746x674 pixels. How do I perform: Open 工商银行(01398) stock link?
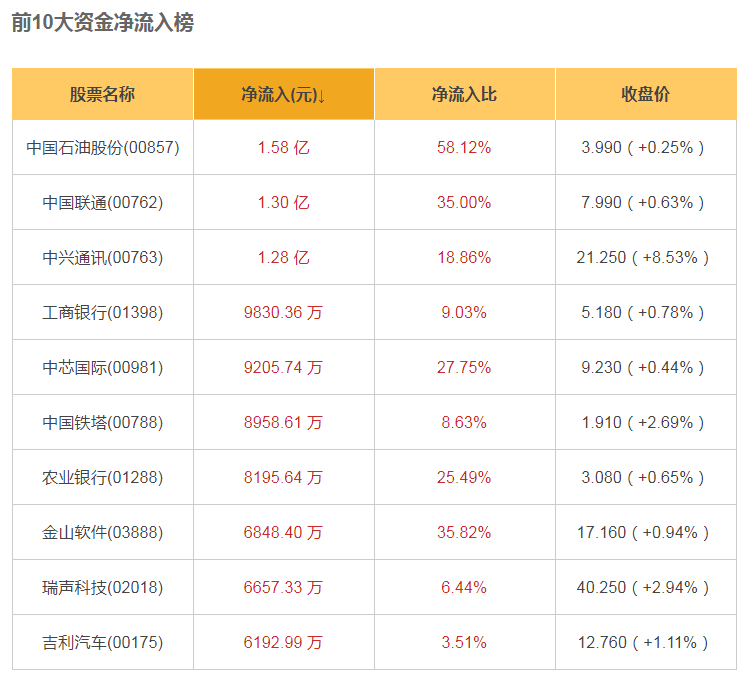(x=102, y=313)
